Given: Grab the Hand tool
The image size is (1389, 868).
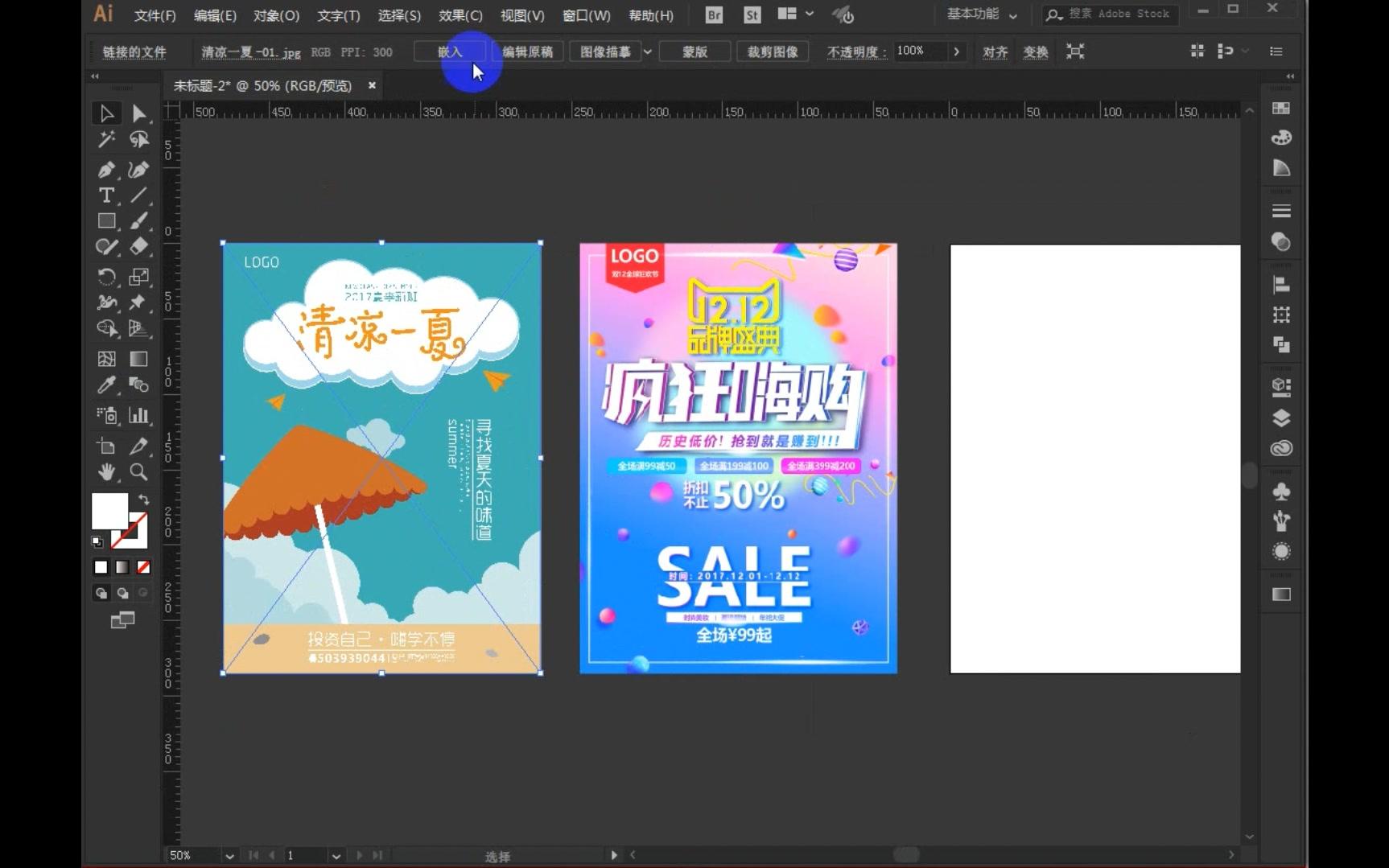Looking at the screenshot, I should (105, 472).
